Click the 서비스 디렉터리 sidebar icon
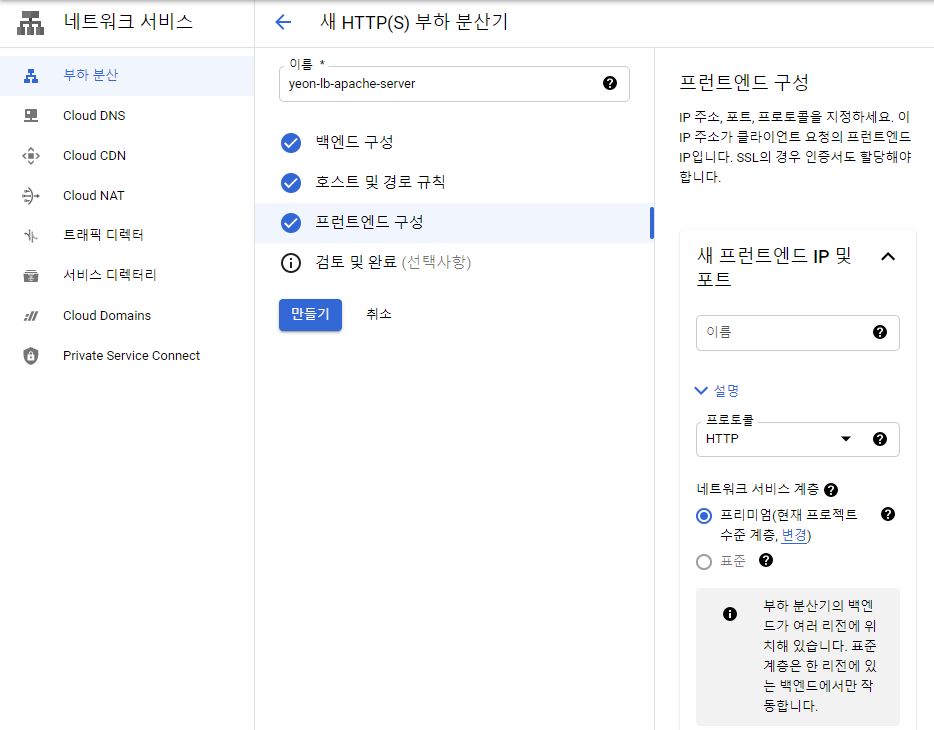This screenshot has width=934, height=730. [x=31, y=276]
